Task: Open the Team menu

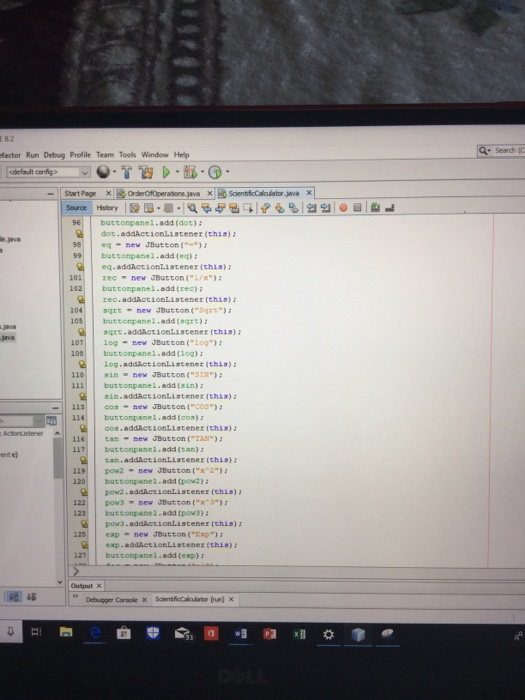Action: (105, 155)
